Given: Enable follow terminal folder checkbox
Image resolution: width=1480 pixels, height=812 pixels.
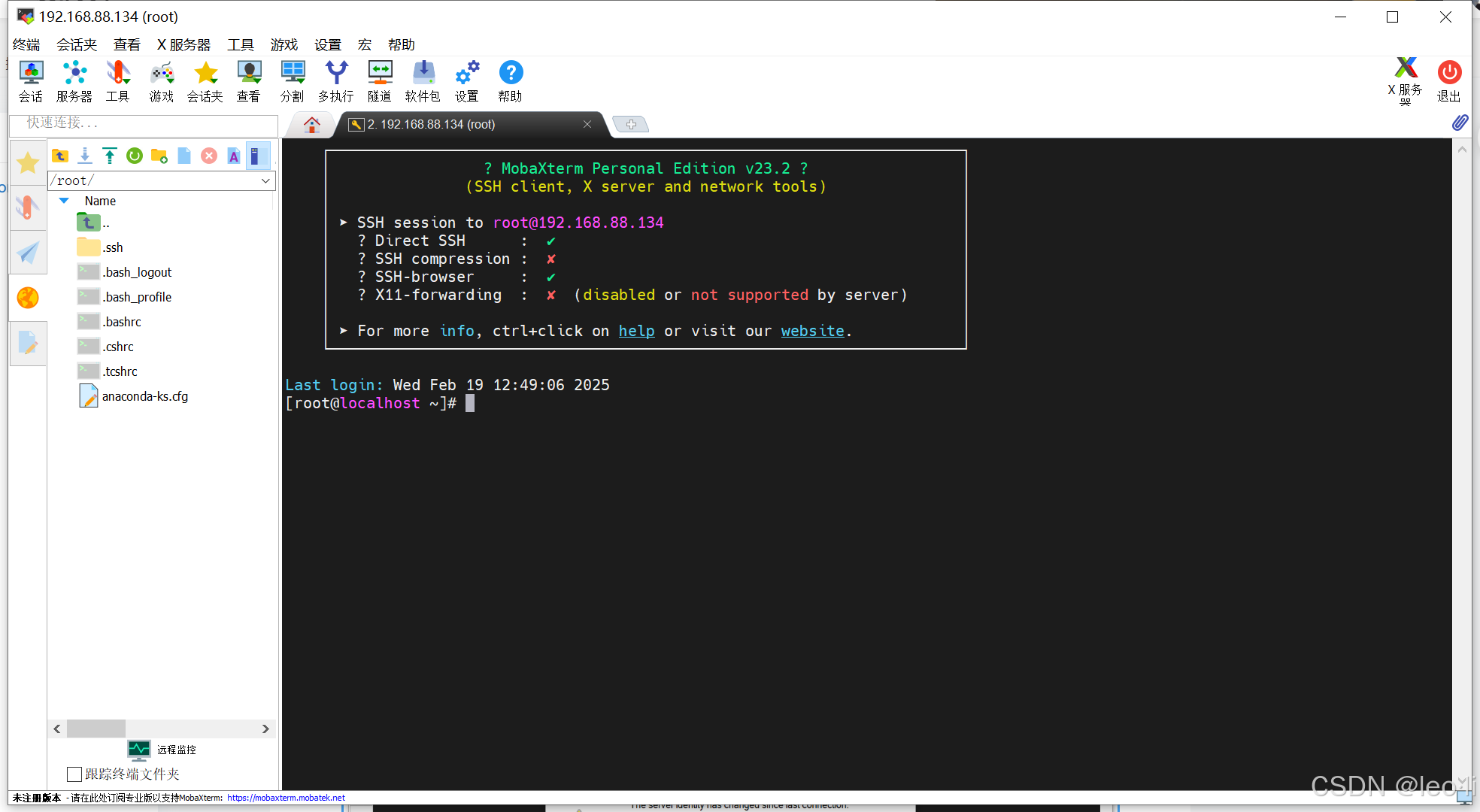Looking at the screenshot, I should pos(74,774).
